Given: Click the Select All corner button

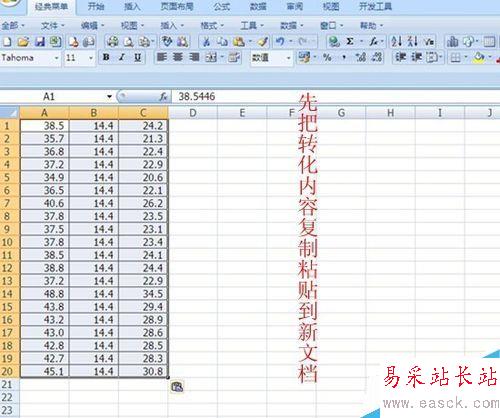Looking at the screenshot, I should pyautogui.click(x=10, y=113).
